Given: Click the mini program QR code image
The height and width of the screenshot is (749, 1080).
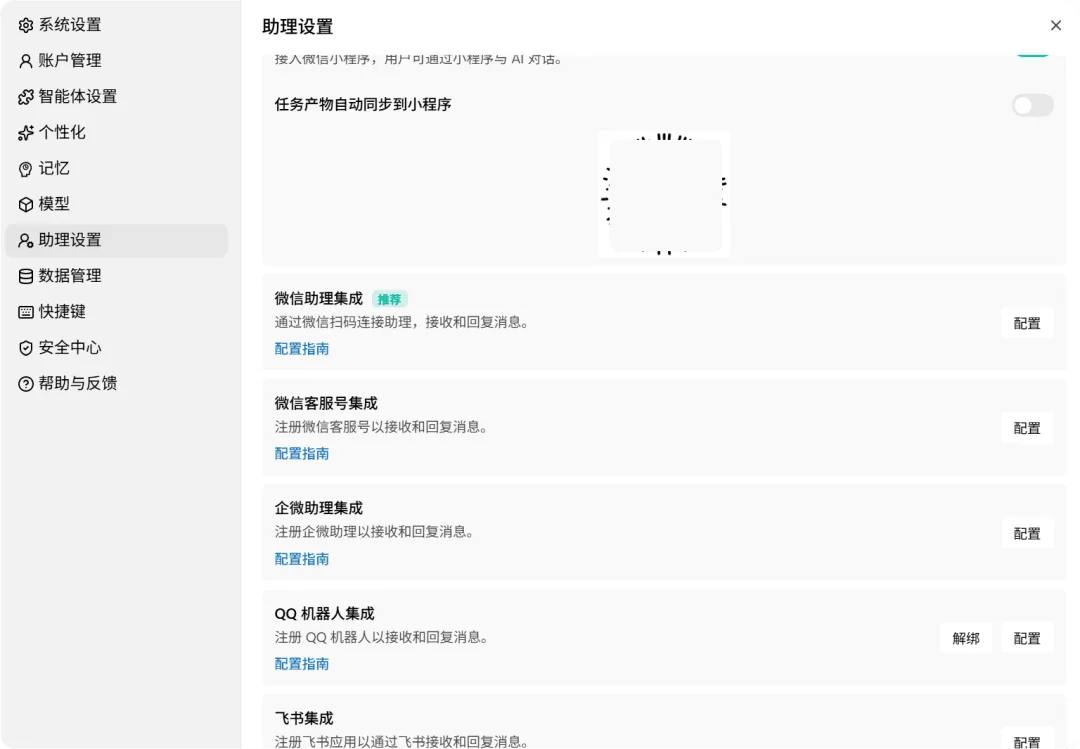Looking at the screenshot, I should point(664,194).
